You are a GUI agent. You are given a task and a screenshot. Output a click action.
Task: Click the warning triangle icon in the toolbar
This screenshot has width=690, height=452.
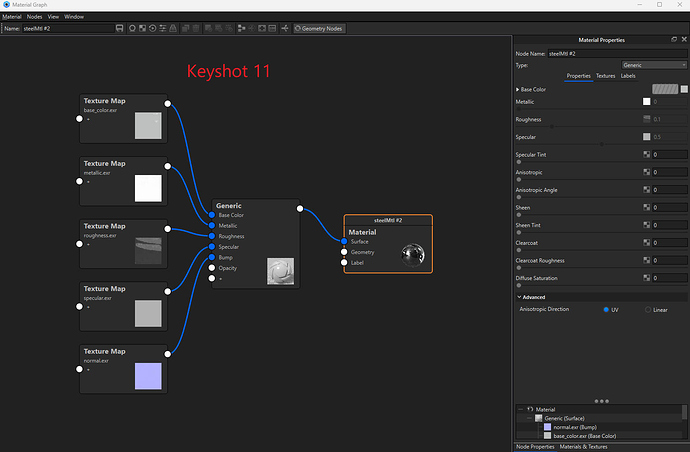[173, 28]
